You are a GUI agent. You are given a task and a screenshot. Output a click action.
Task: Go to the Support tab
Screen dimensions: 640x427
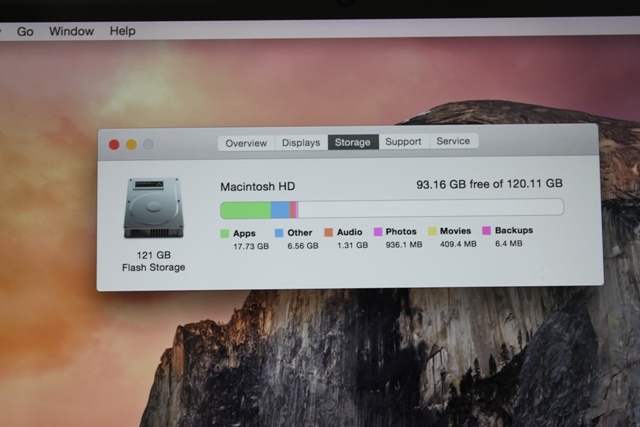[404, 141]
